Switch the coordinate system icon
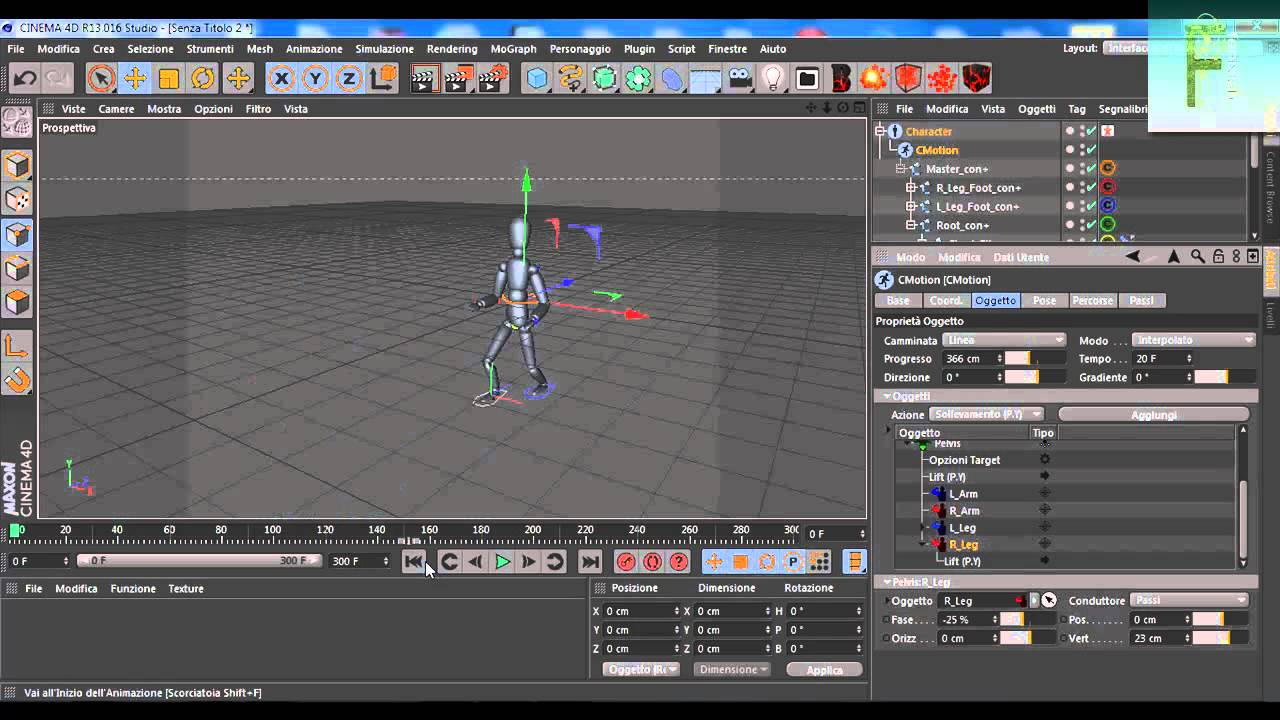Image resolution: width=1280 pixels, height=720 pixels. tap(383, 78)
